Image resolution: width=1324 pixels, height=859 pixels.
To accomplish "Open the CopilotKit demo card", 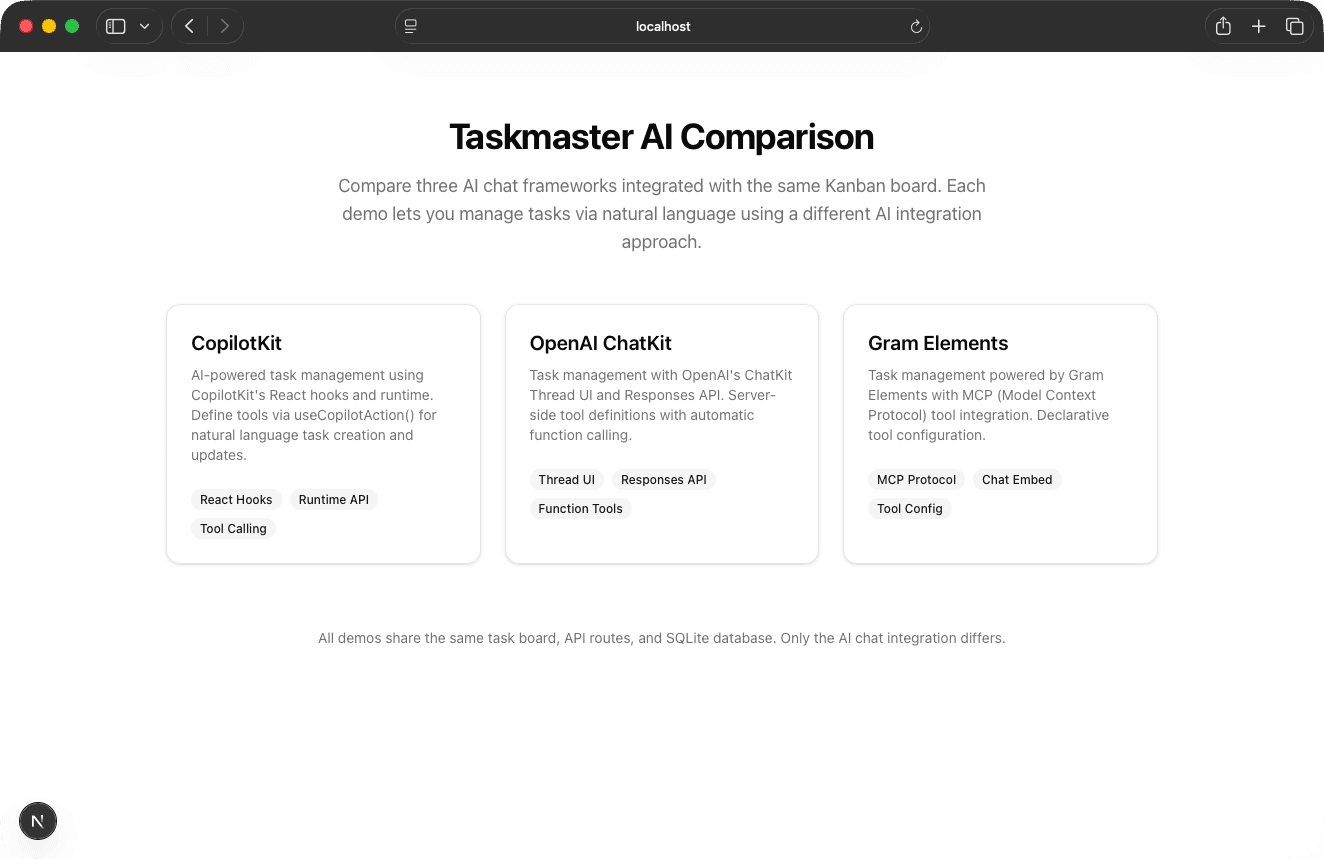I will pyautogui.click(x=323, y=434).
